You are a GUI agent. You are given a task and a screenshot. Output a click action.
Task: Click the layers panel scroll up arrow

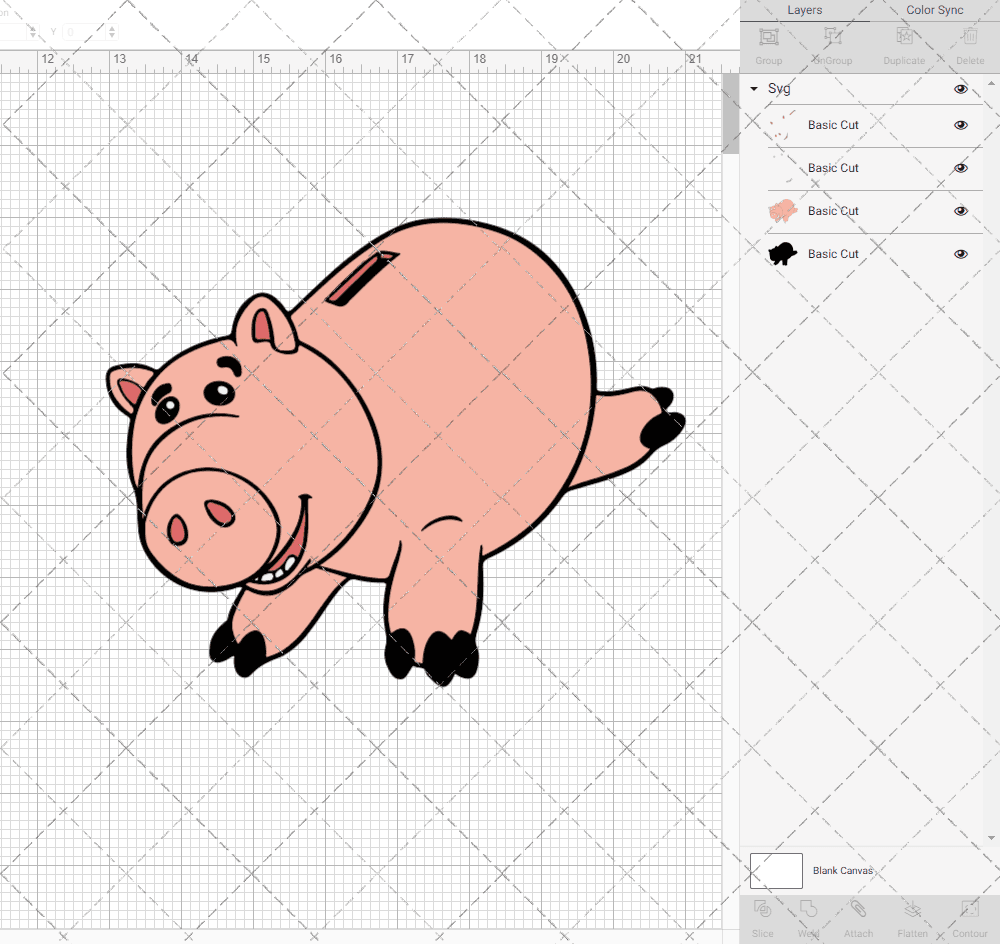tap(991, 84)
